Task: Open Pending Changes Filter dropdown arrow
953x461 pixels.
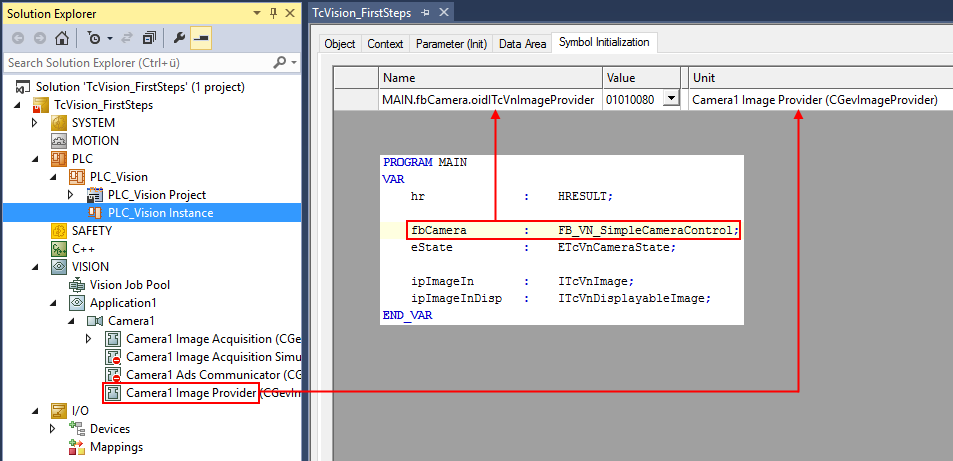Action: coord(110,38)
